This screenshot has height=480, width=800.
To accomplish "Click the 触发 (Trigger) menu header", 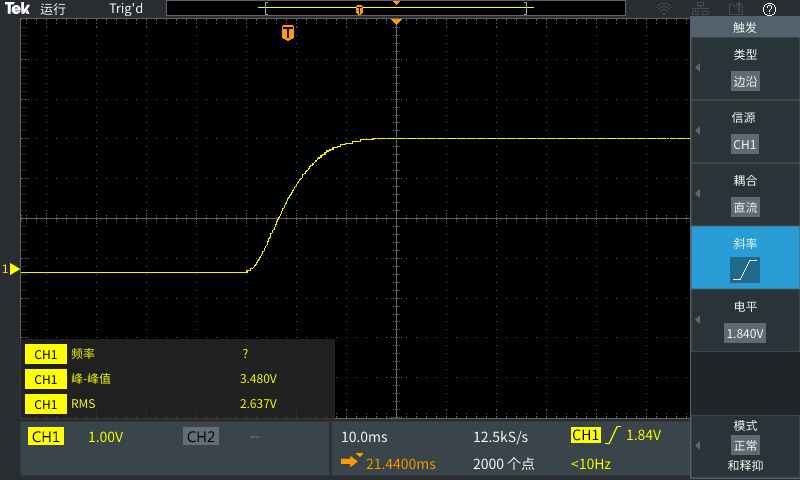I will pos(745,28).
